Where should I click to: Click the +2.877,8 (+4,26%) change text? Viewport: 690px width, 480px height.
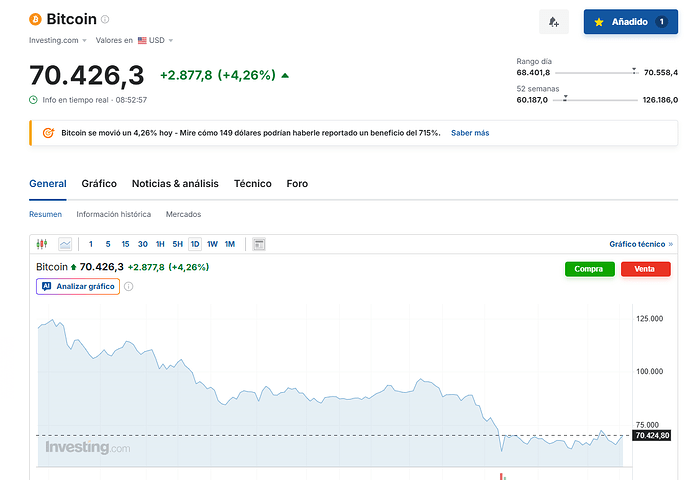point(218,75)
